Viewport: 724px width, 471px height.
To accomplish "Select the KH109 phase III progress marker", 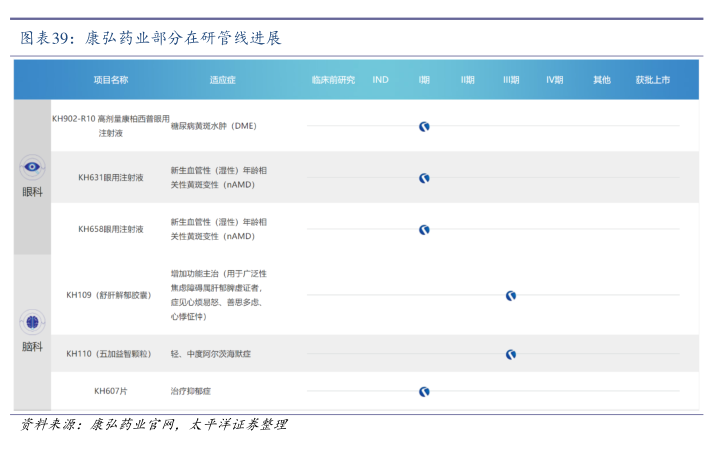I will 511,296.
